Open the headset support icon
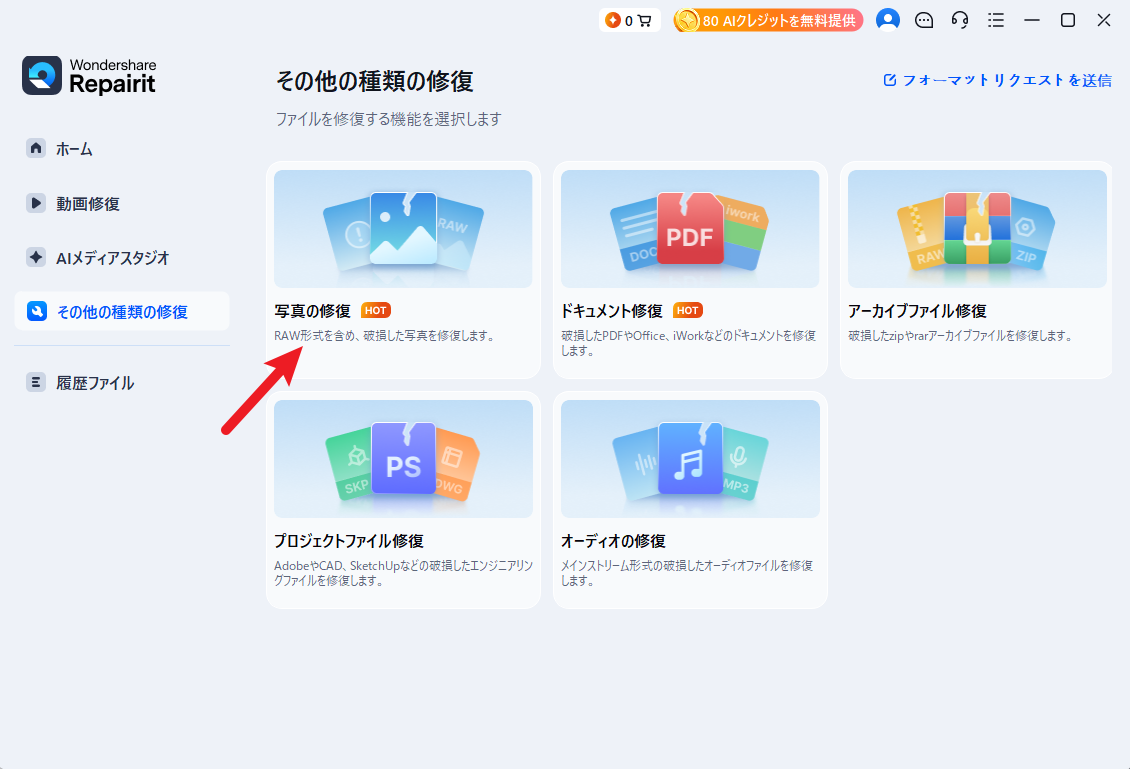1130x769 pixels. coord(960,20)
